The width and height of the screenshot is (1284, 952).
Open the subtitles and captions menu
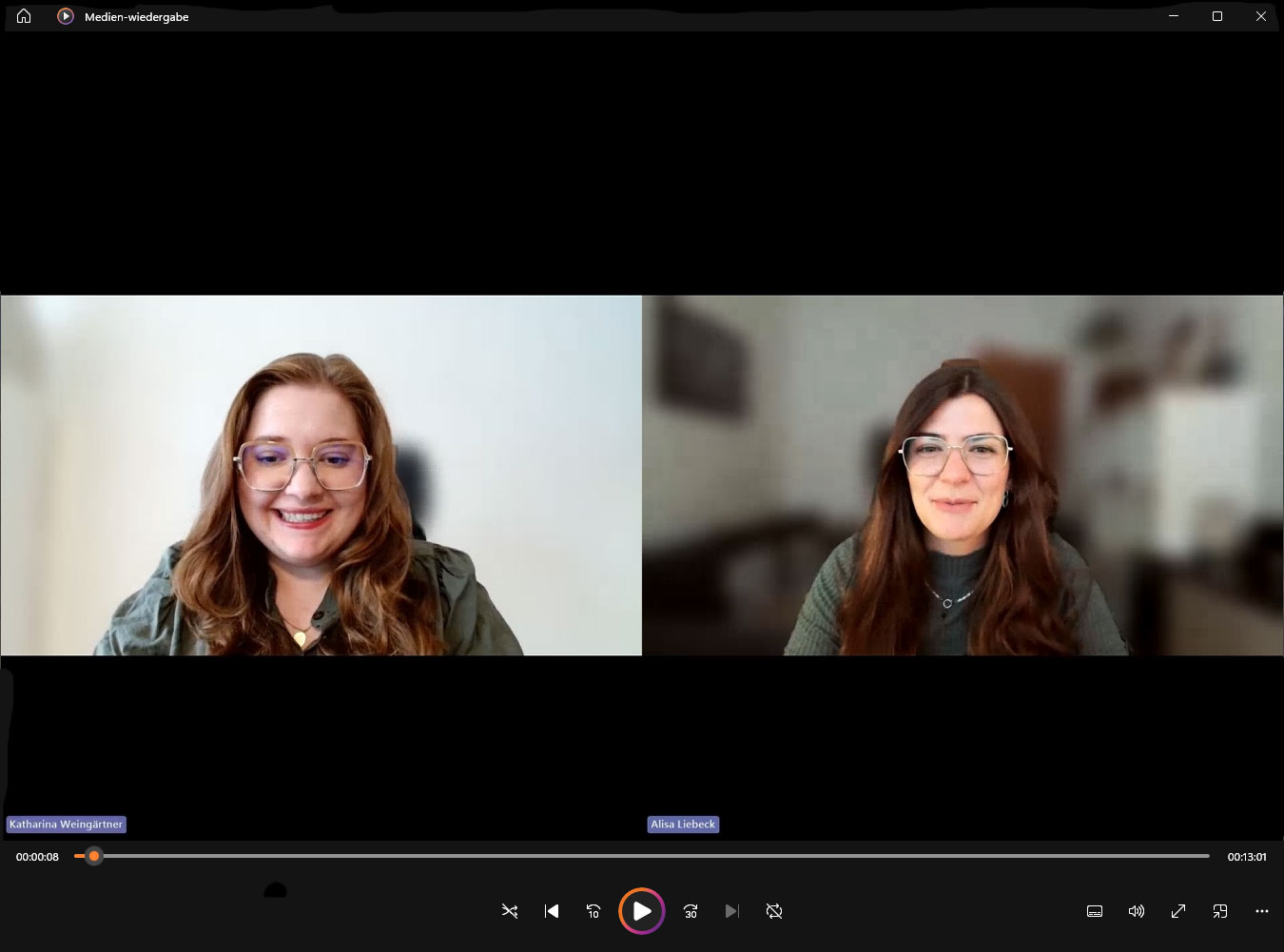pyautogui.click(x=1095, y=911)
